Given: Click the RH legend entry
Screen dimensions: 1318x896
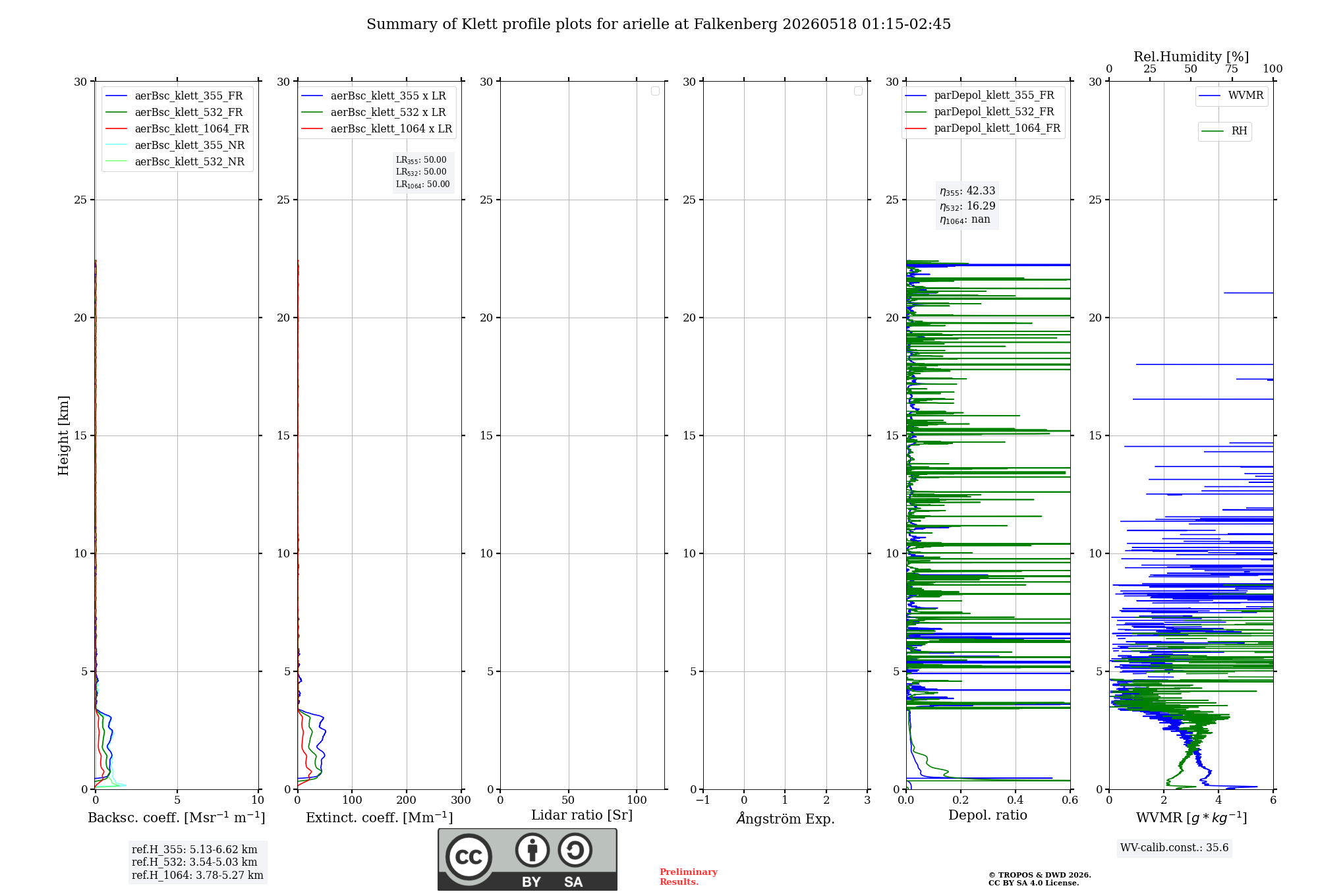Looking at the screenshot, I should click(x=1224, y=131).
